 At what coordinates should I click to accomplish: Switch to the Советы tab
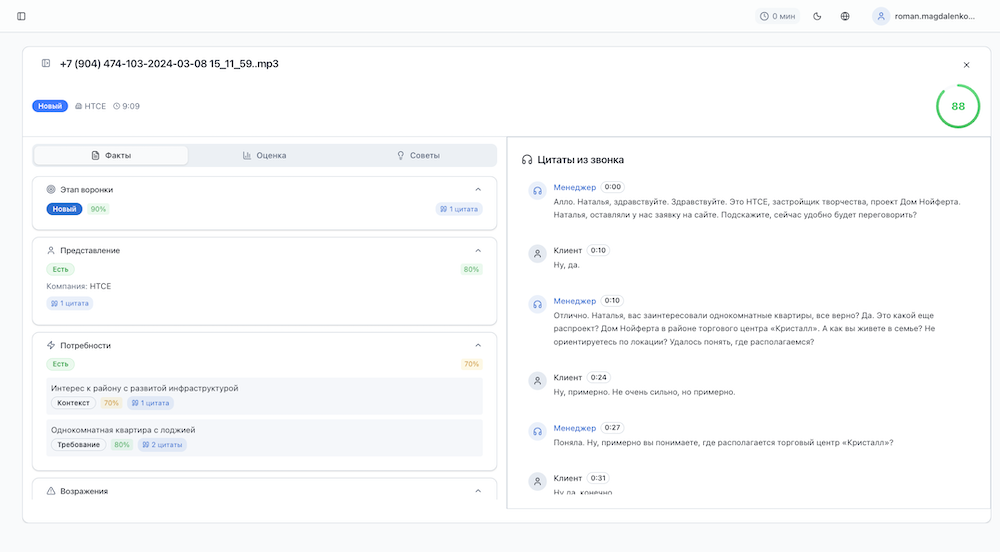pyautogui.click(x=418, y=155)
